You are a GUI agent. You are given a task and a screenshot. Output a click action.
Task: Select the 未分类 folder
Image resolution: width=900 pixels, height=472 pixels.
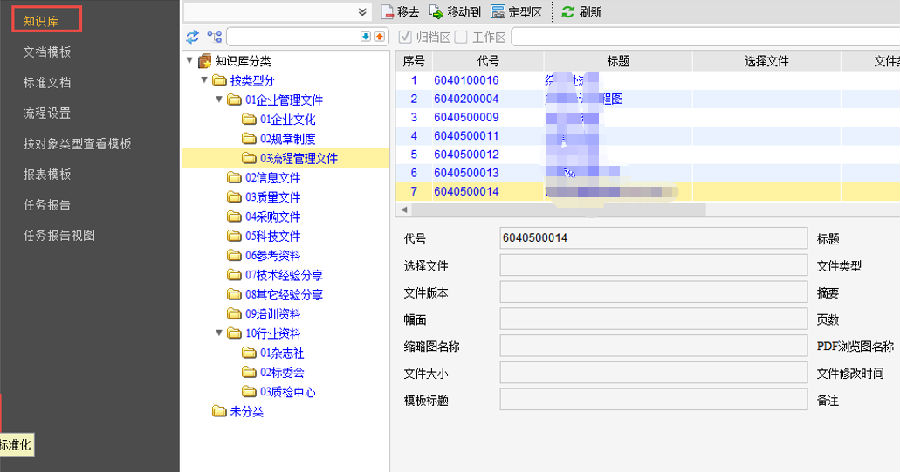click(x=238, y=411)
